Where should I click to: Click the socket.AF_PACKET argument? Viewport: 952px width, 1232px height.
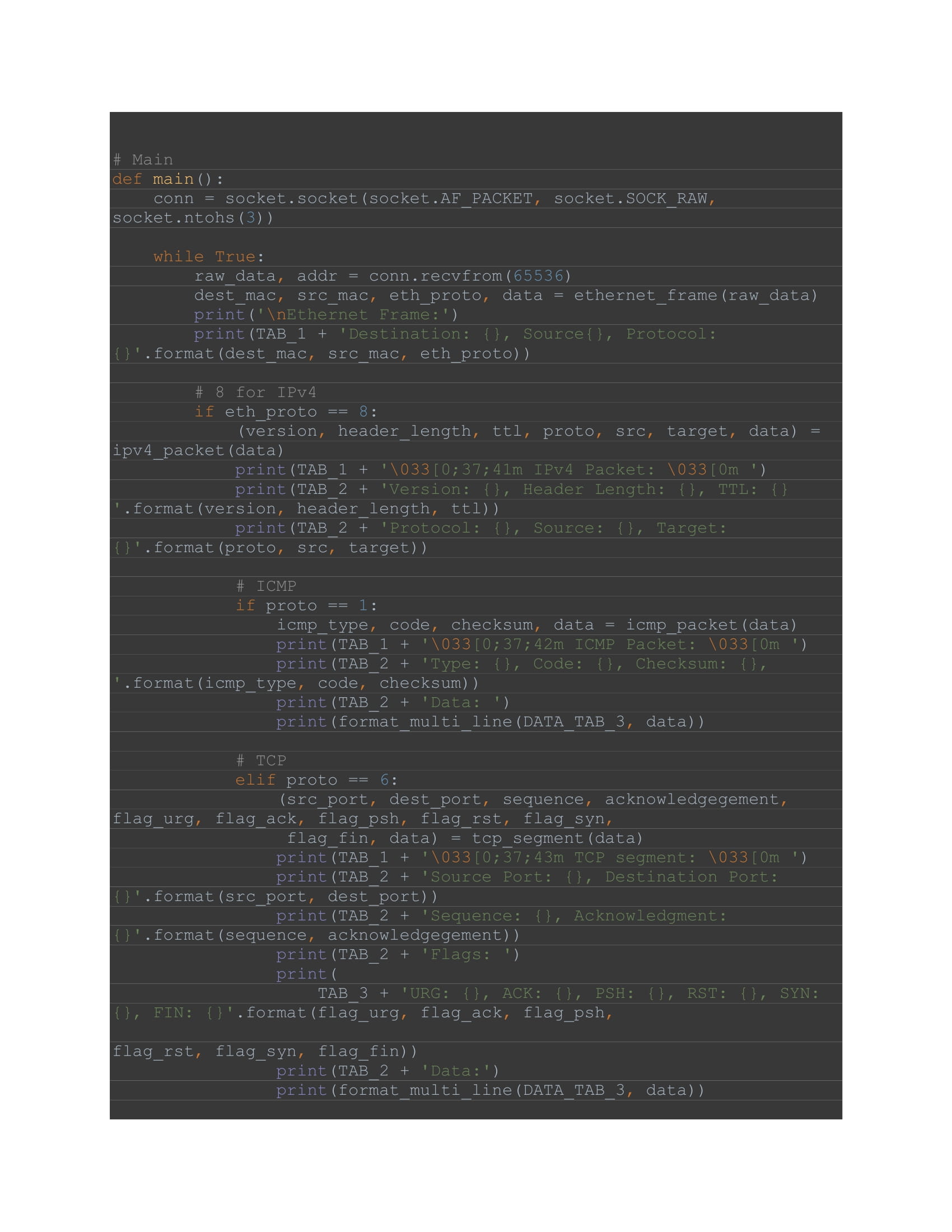pyautogui.click(x=451, y=199)
